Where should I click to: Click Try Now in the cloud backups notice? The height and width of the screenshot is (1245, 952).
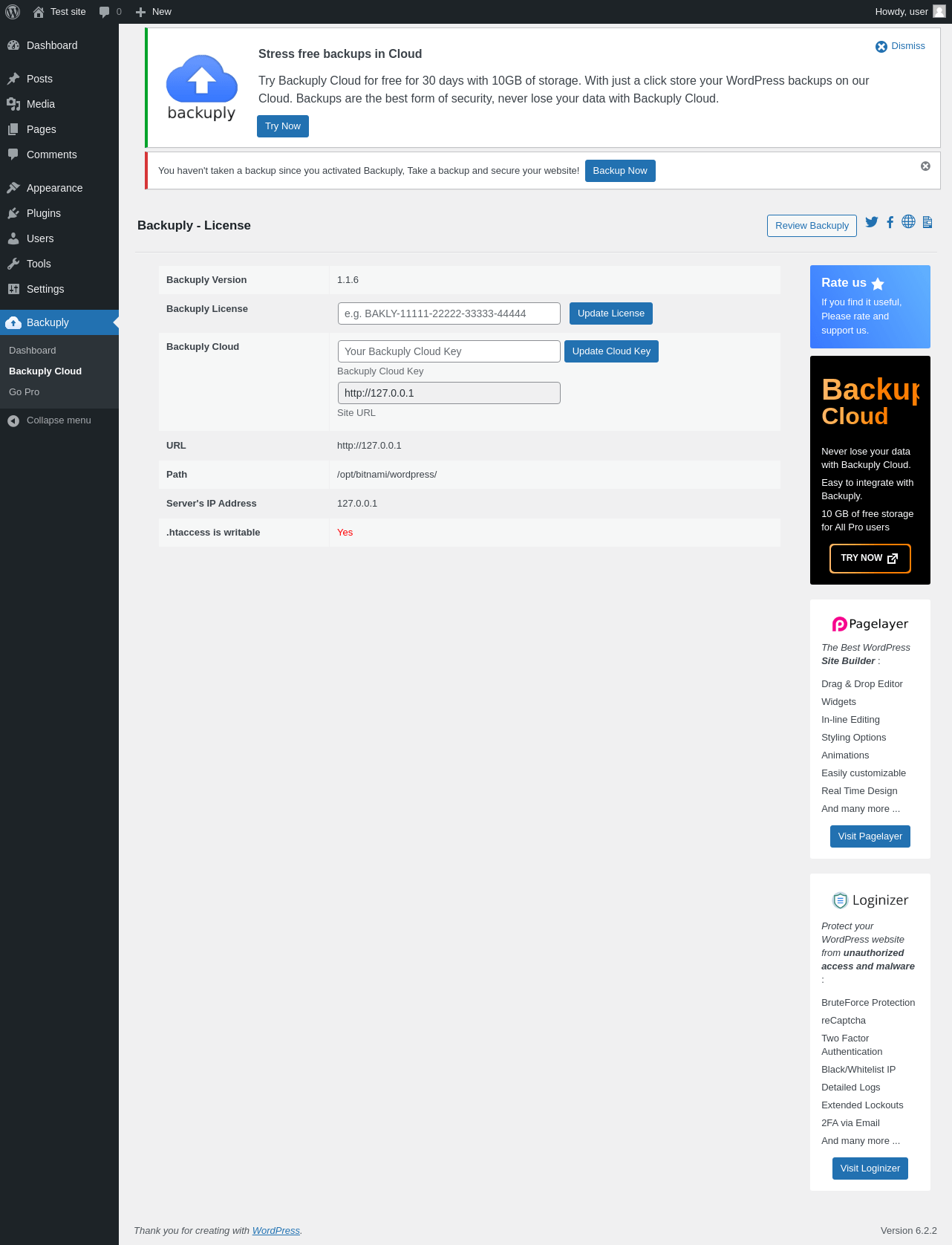pos(283,126)
